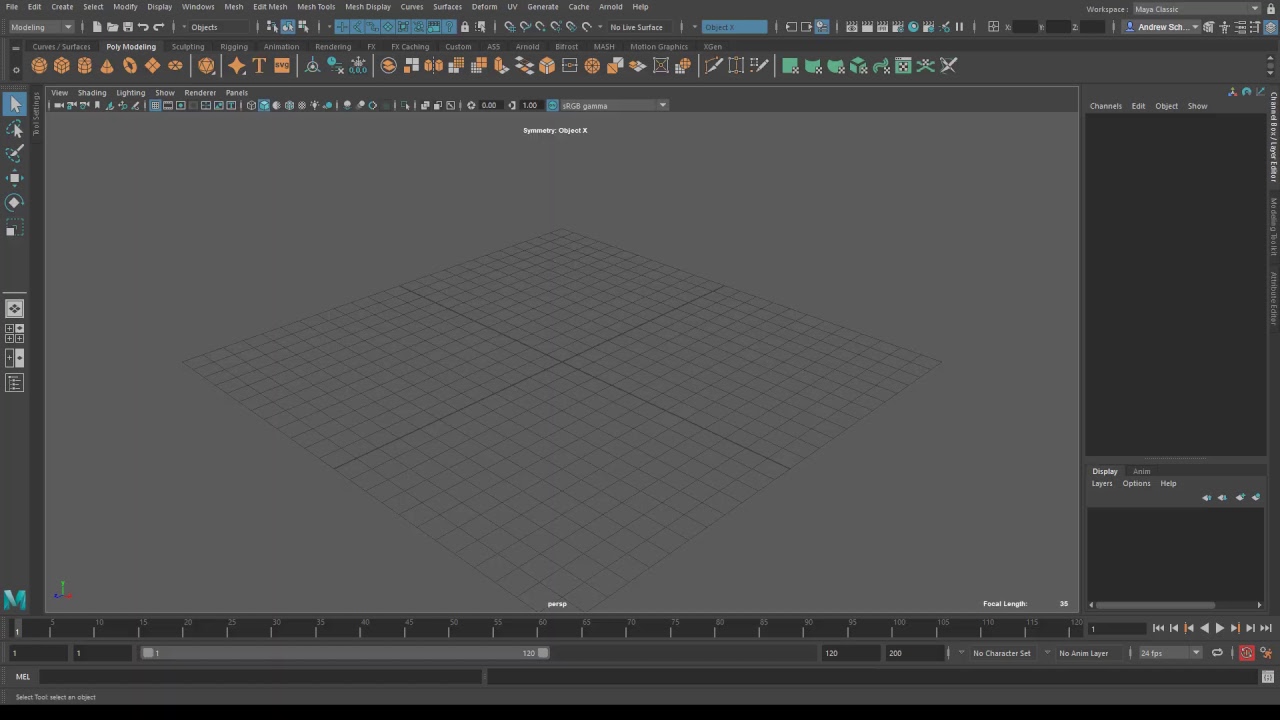Select the Move tool in the toolbox

pos(14,178)
